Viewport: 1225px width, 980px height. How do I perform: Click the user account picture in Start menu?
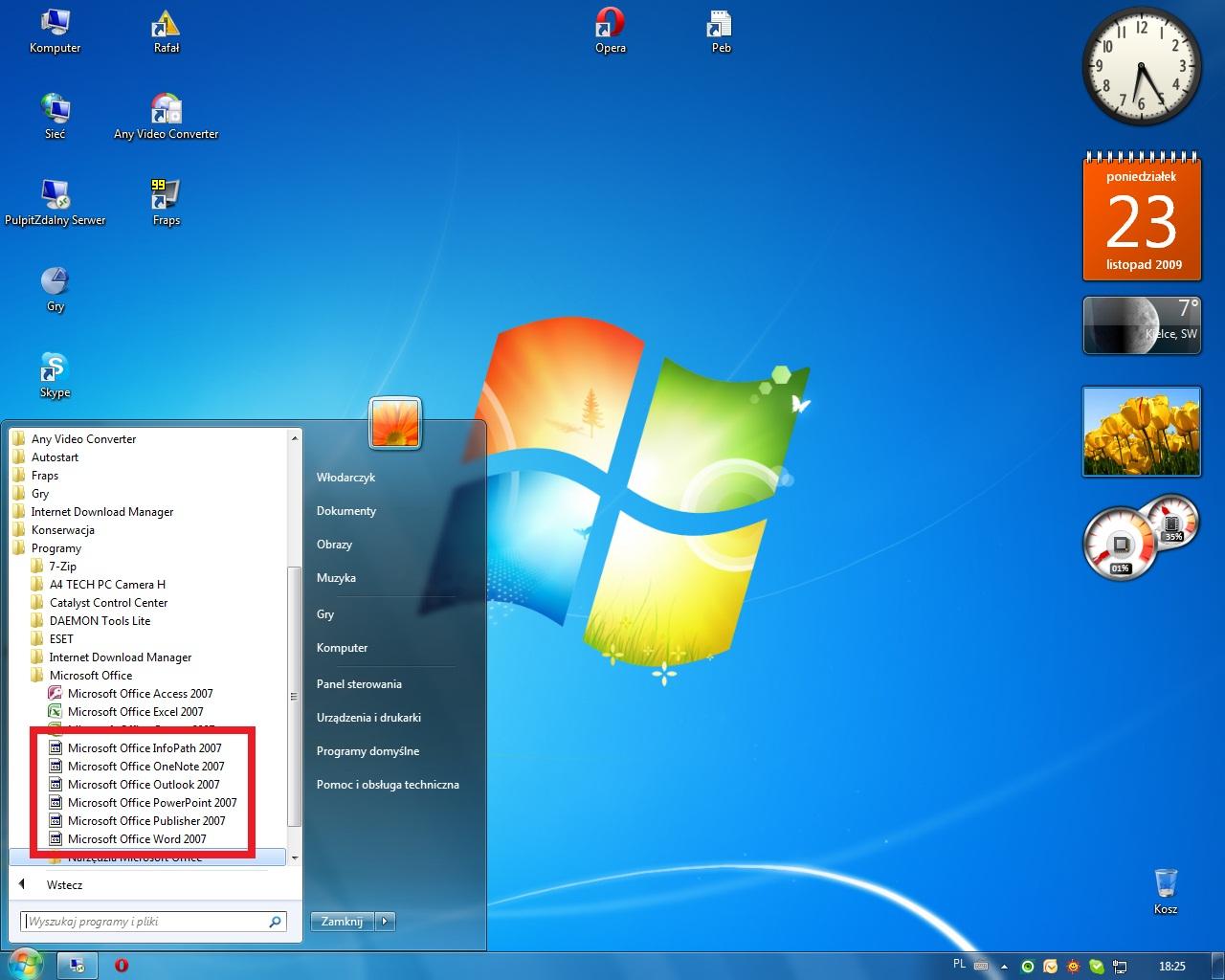395,423
